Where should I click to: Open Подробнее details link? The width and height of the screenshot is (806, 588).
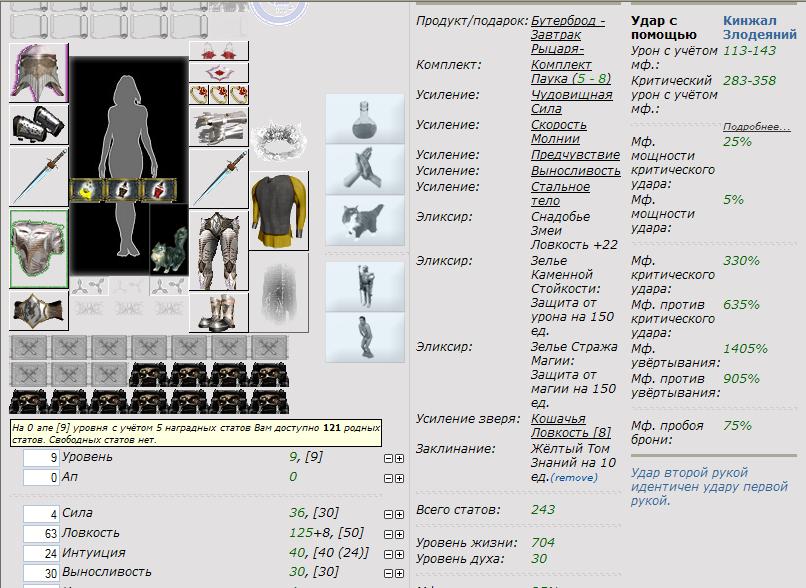[x=756, y=127]
